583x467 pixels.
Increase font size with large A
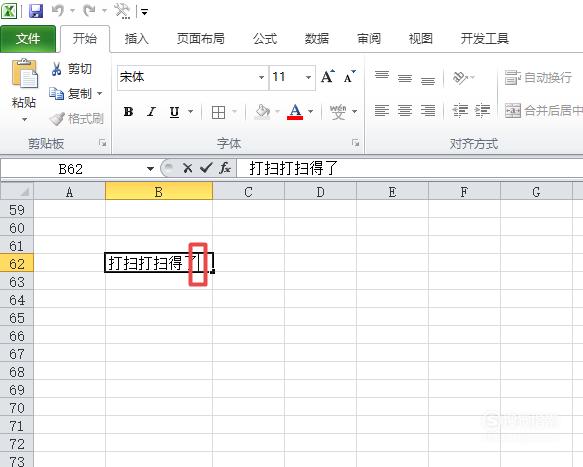coord(328,77)
